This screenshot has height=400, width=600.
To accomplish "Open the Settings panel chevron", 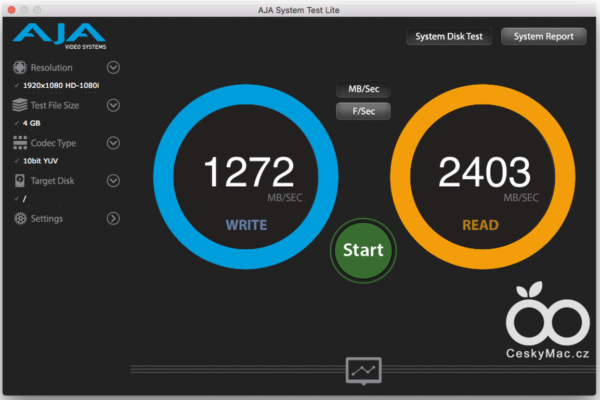I will [113, 218].
